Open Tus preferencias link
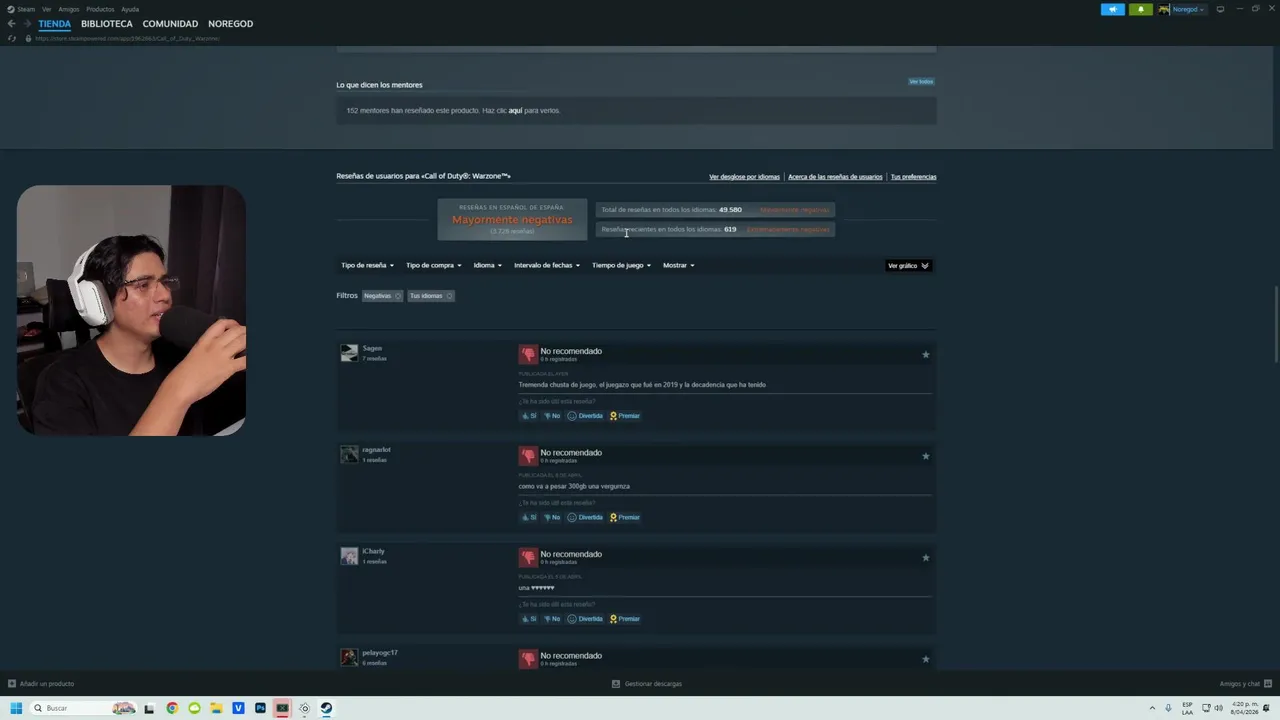 point(914,177)
